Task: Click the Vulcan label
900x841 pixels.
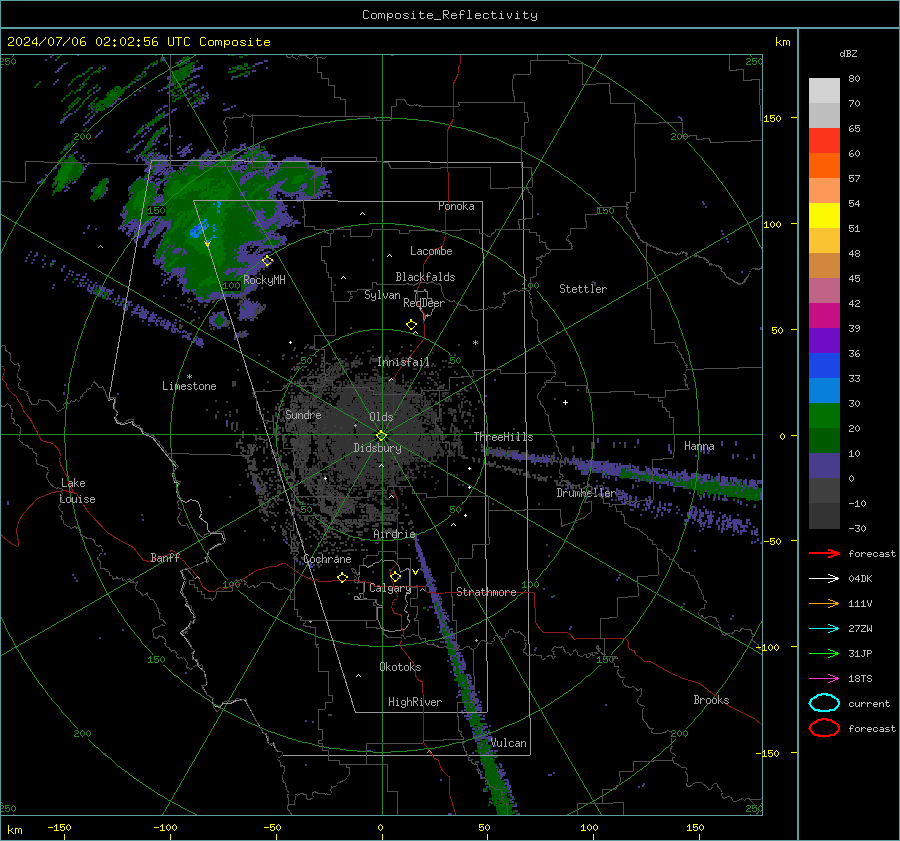Action: (509, 743)
